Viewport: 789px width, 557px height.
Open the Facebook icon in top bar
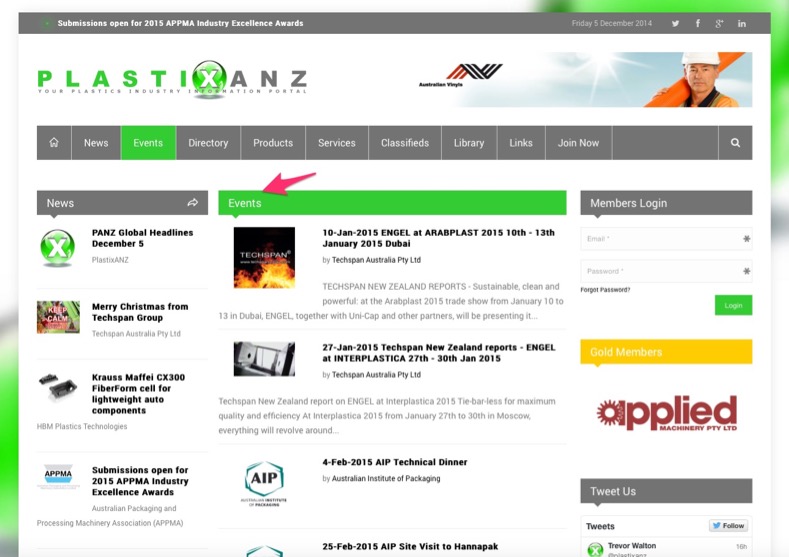[697, 23]
